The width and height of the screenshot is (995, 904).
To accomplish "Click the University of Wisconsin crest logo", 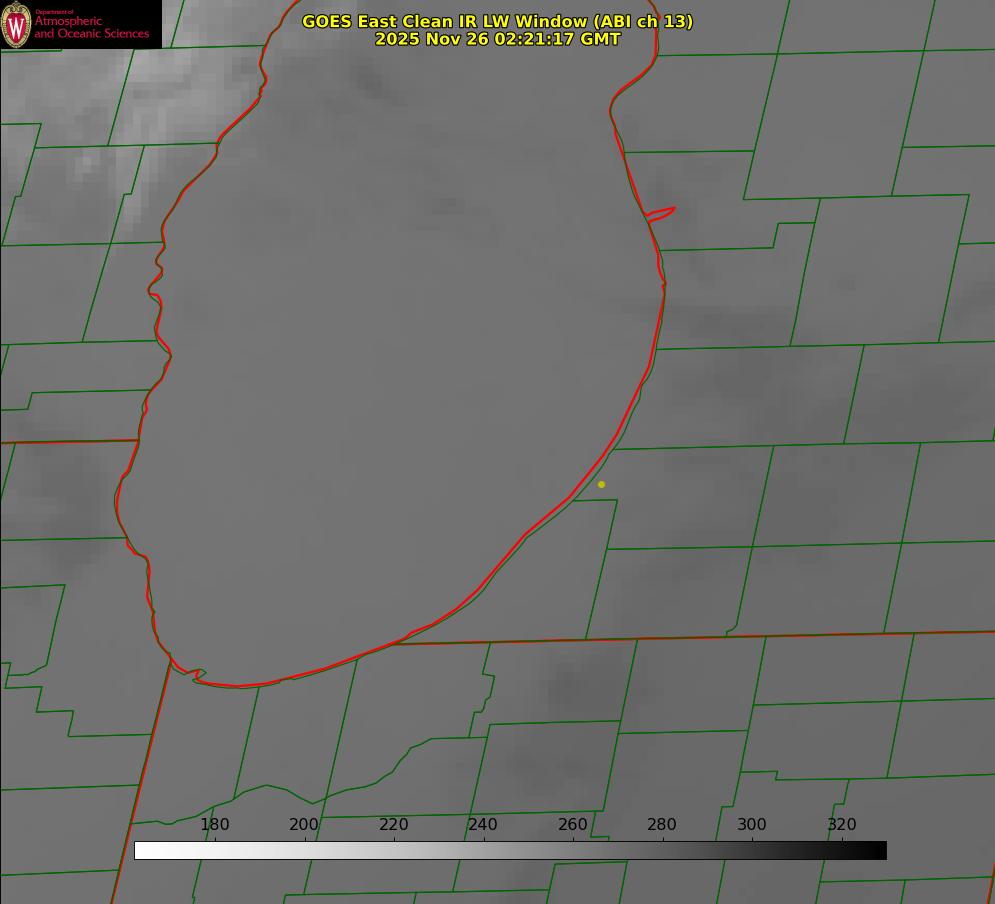I will click(16, 24).
